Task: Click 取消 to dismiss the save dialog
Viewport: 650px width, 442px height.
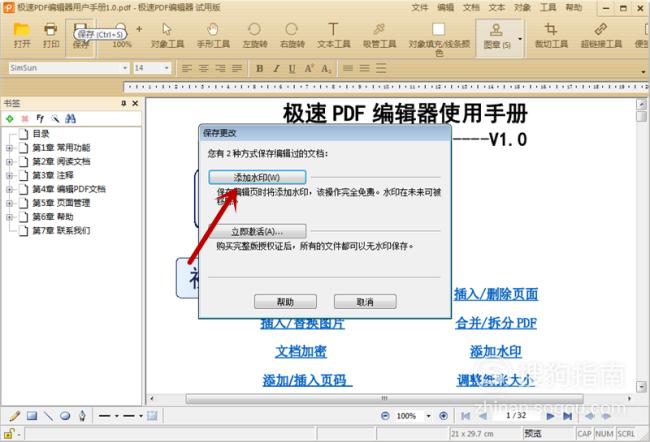Action: (x=365, y=301)
